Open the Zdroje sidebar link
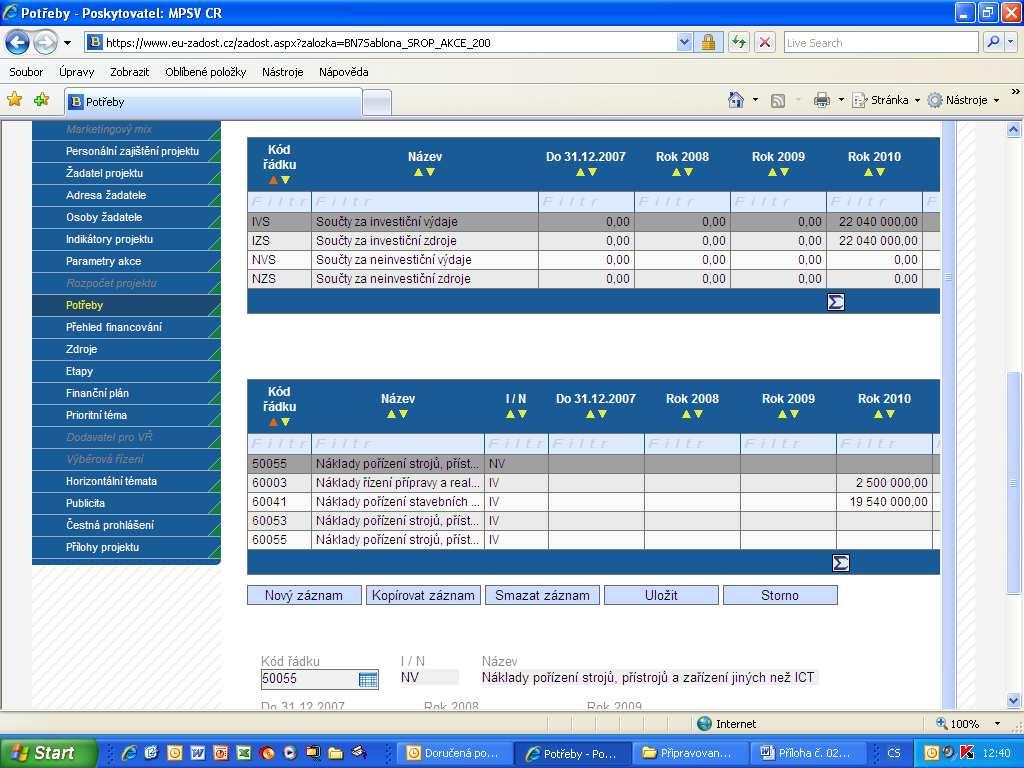 (82, 349)
